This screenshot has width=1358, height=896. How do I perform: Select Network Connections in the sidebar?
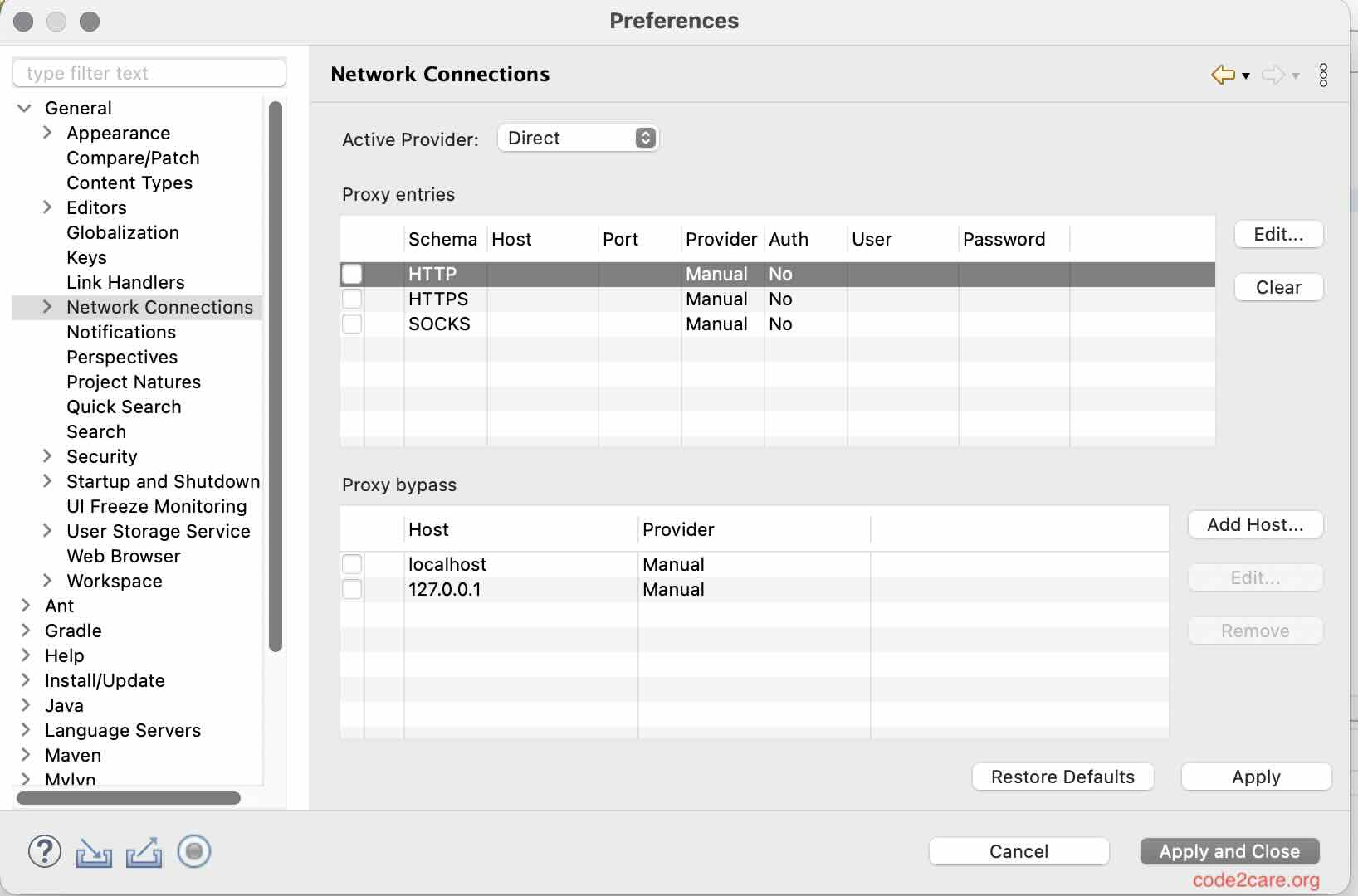coord(159,307)
